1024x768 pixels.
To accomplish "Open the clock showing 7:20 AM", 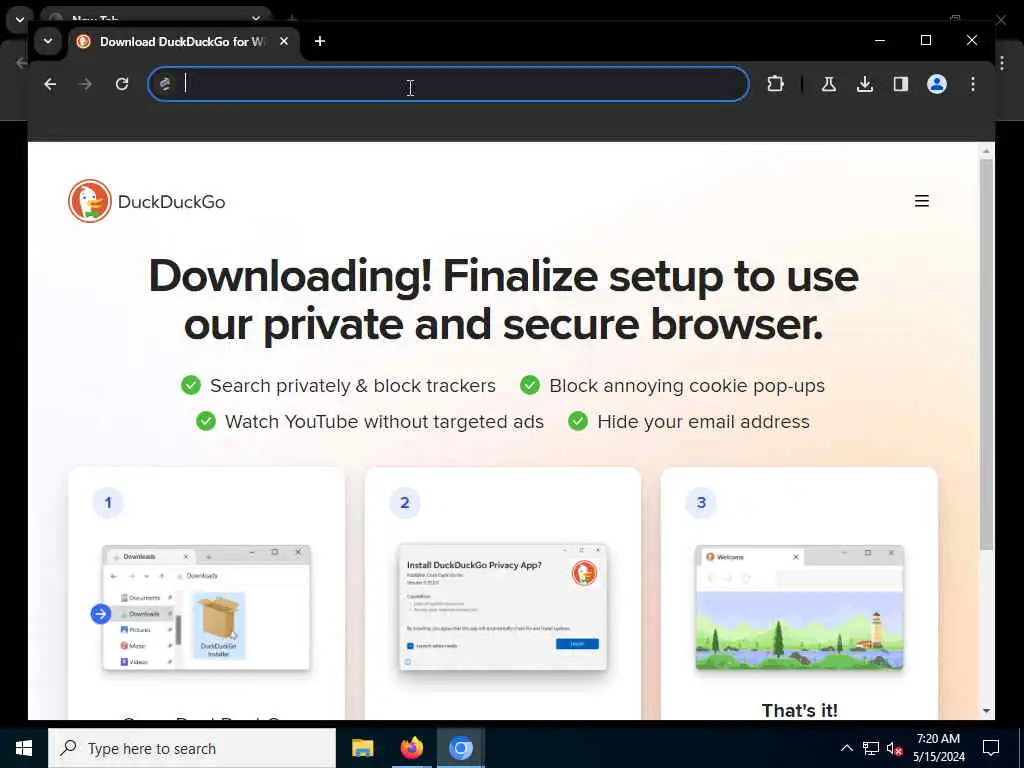I will point(938,748).
